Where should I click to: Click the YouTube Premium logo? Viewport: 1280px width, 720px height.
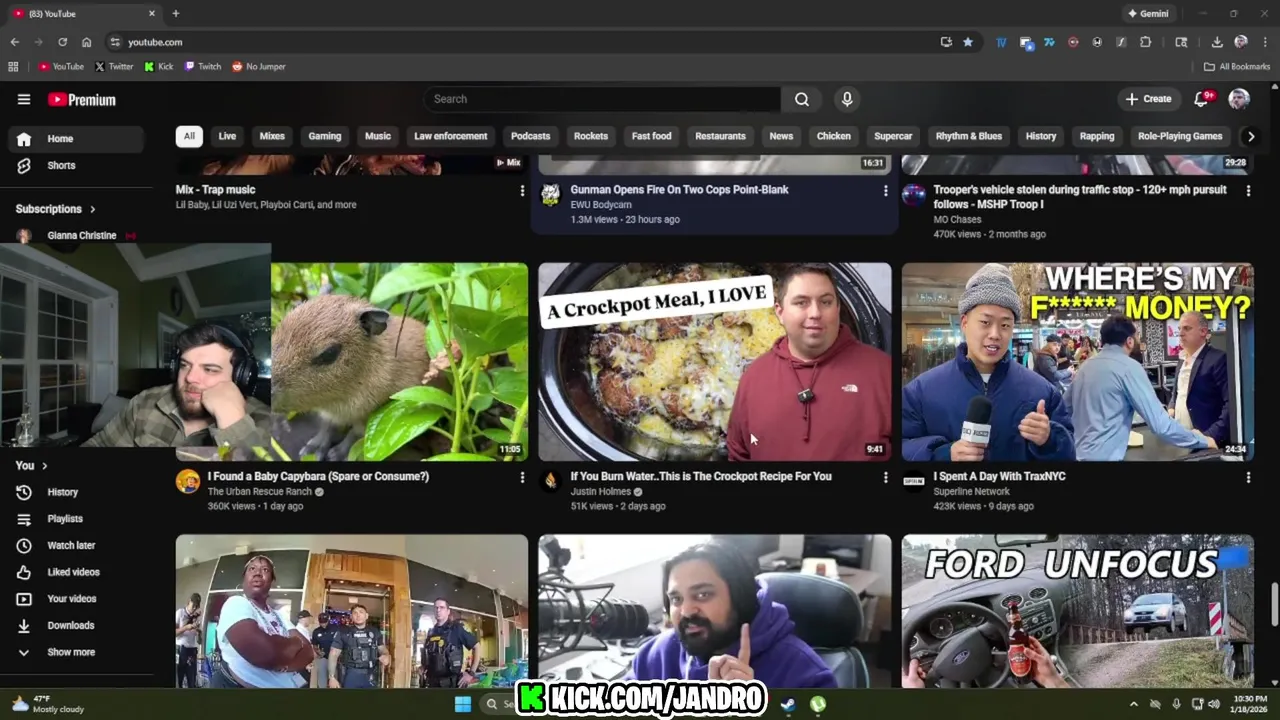(x=82, y=100)
